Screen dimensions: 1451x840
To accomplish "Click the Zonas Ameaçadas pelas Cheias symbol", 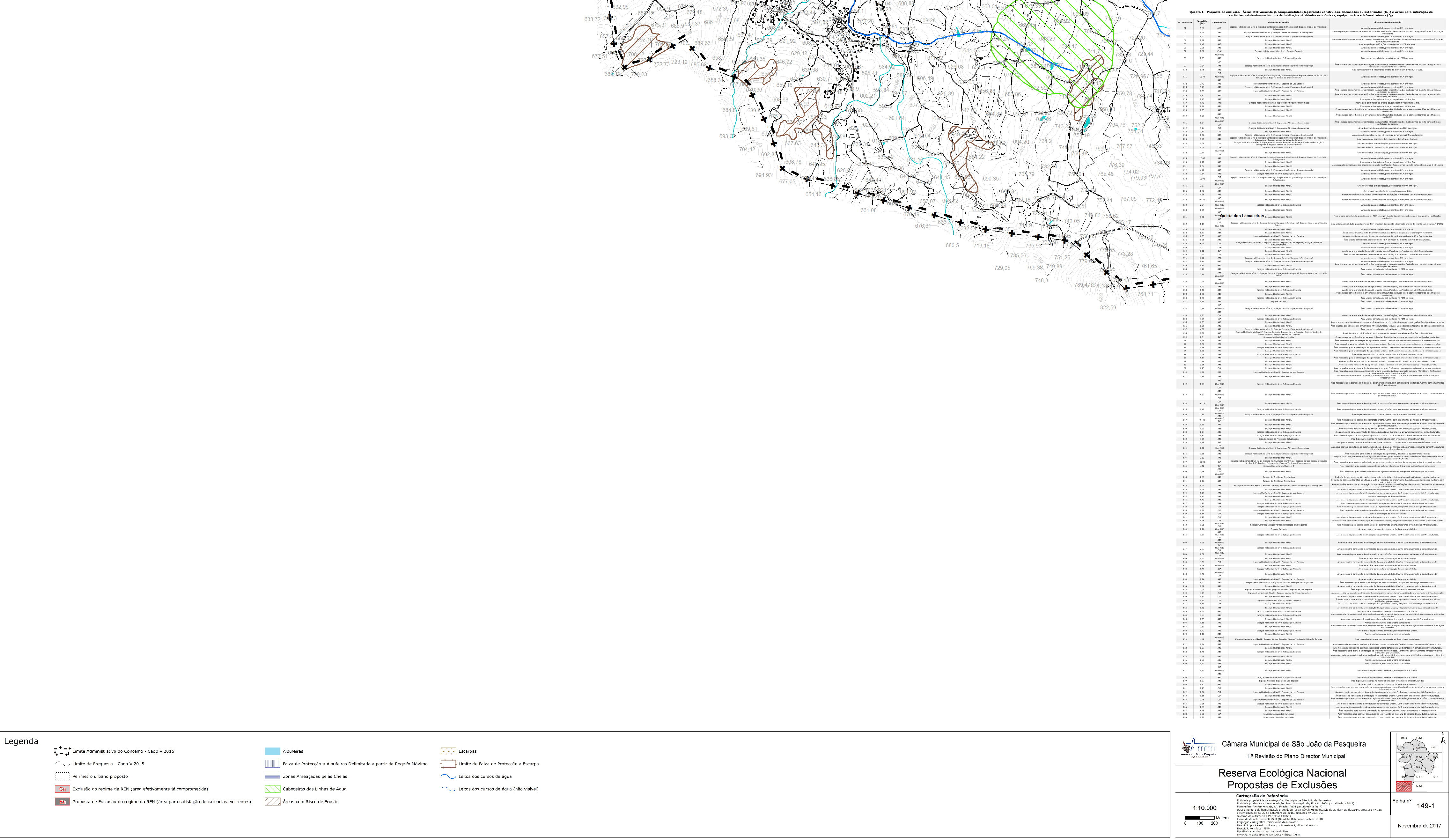I will 272,776.
